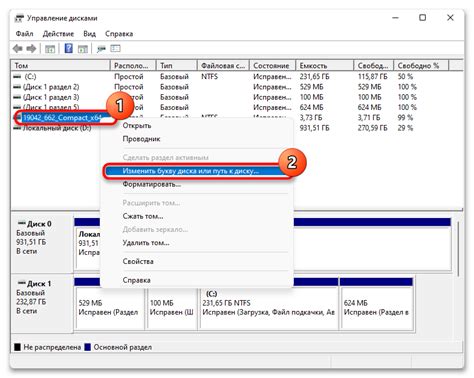Choose Удалить том... in the context menu
Screen dimensions: 474x378
146,243
